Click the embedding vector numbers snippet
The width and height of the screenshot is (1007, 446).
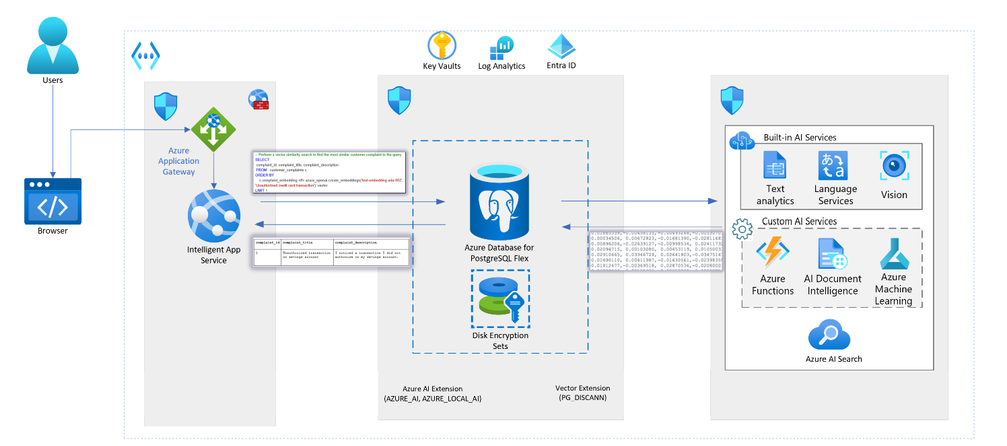(x=657, y=251)
